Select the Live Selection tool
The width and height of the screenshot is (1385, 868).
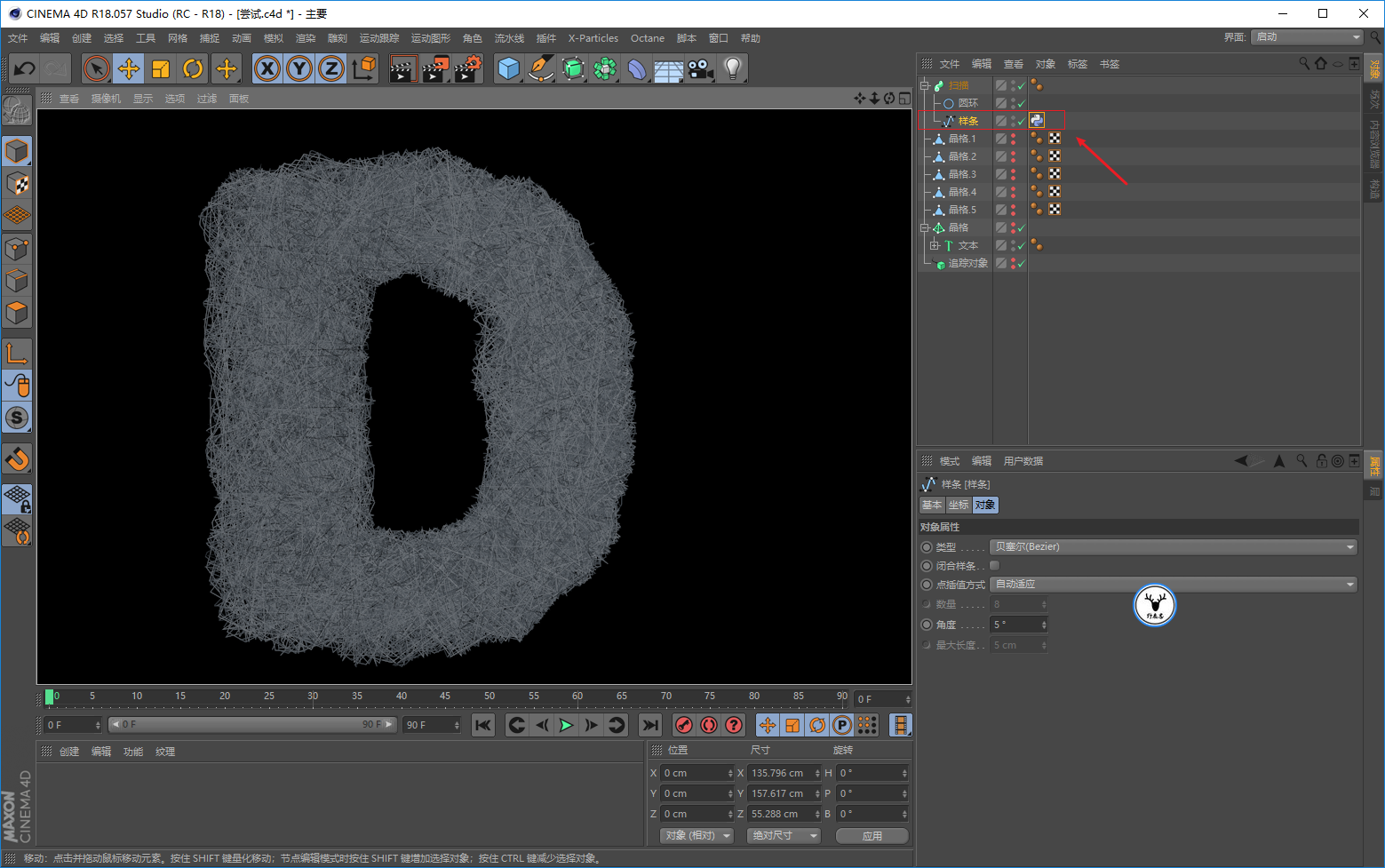[x=97, y=68]
